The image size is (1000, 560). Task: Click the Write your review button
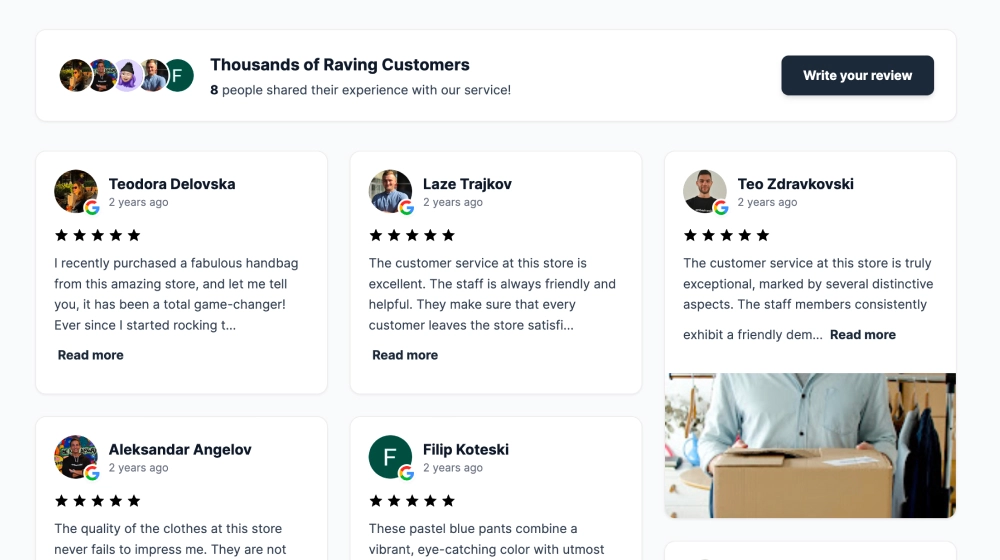pyautogui.click(x=857, y=75)
